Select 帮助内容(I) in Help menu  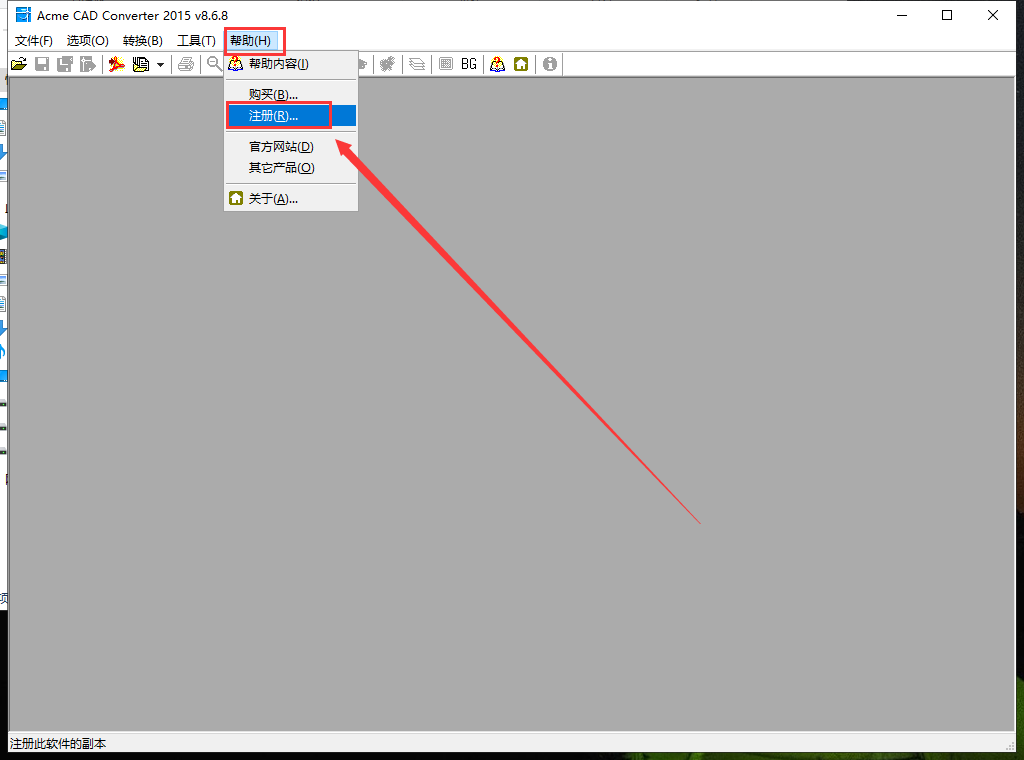(x=291, y=64)
